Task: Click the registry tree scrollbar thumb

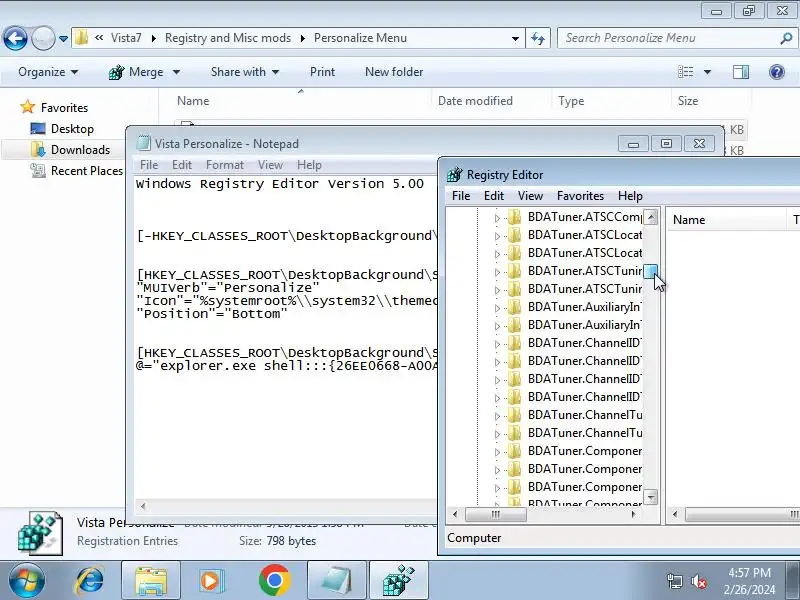Action: 651,271
